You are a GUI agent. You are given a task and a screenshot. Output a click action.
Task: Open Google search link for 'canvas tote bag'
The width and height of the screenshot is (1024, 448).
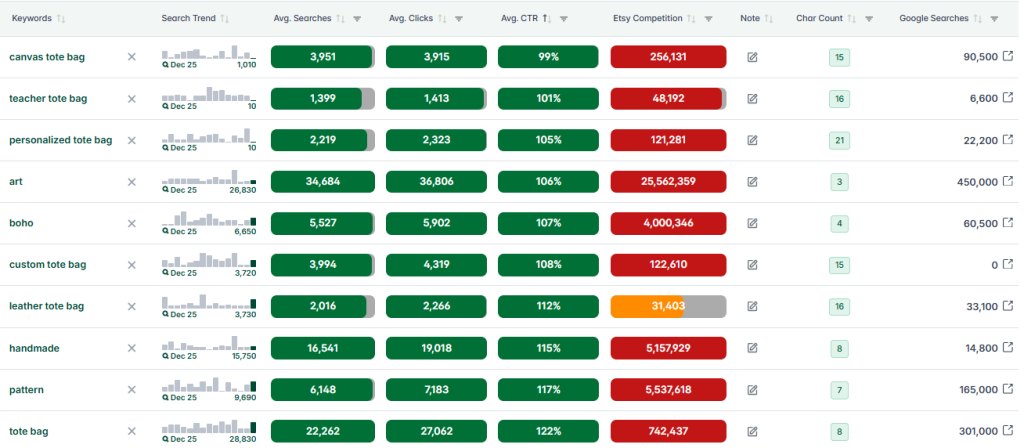tap(1008, 56)
